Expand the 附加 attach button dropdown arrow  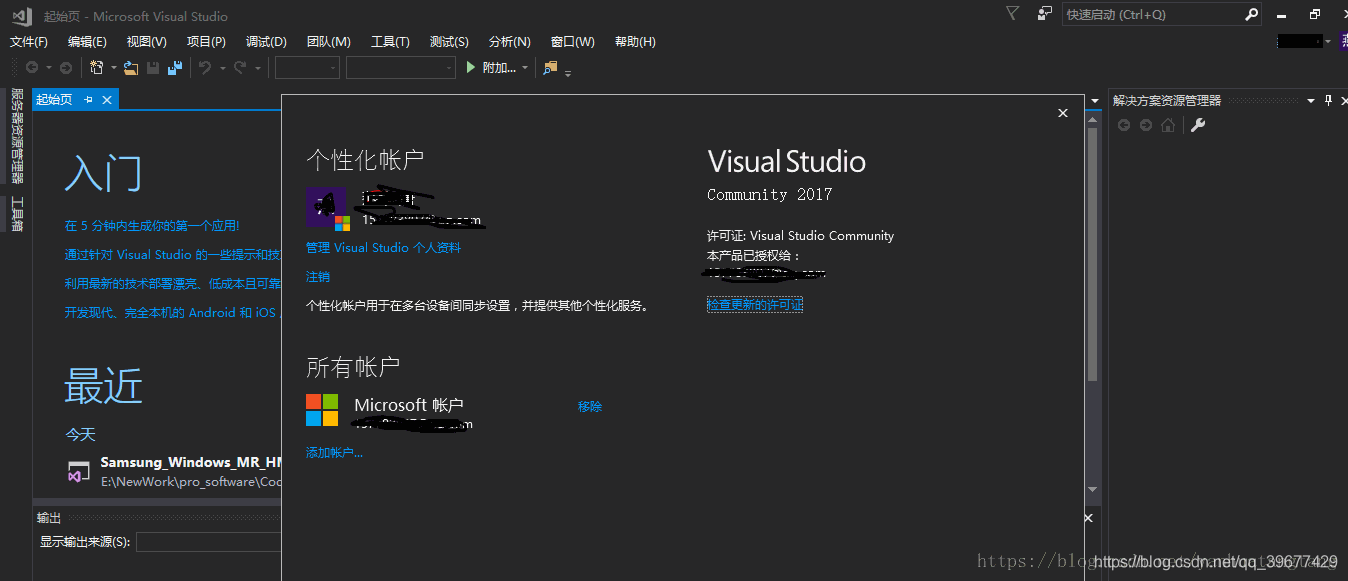point(525,68)
